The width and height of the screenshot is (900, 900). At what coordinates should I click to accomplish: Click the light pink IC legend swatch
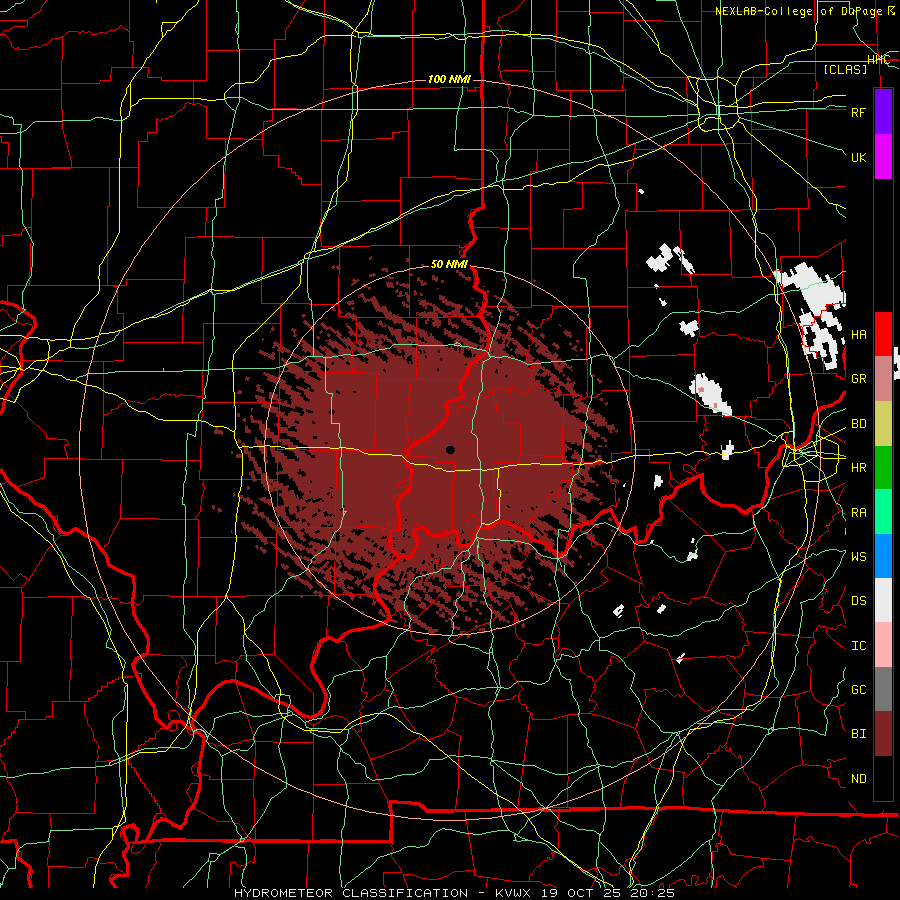pos(883,645)
